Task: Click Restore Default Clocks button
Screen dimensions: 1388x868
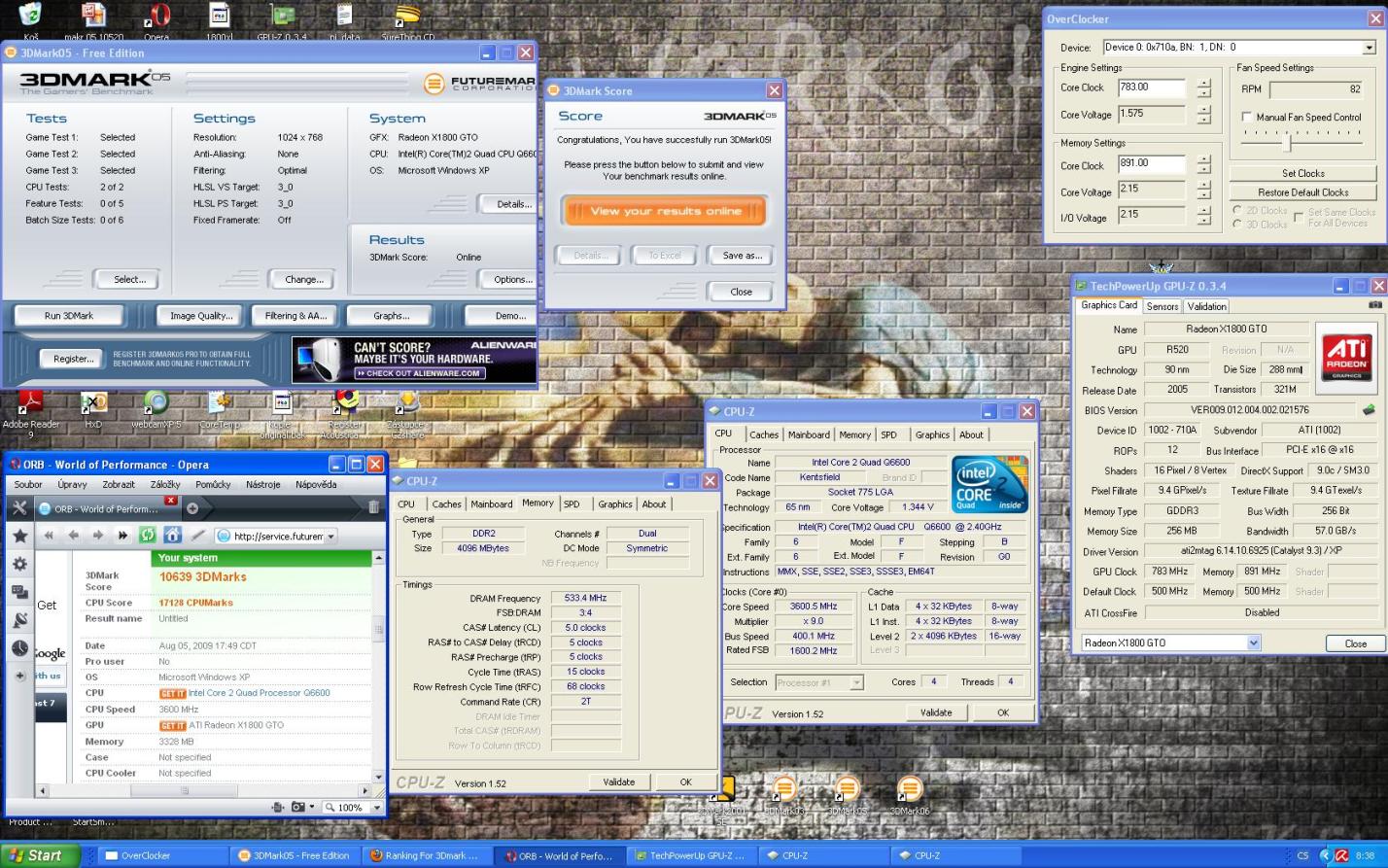Action: [x=1302, y=192]
